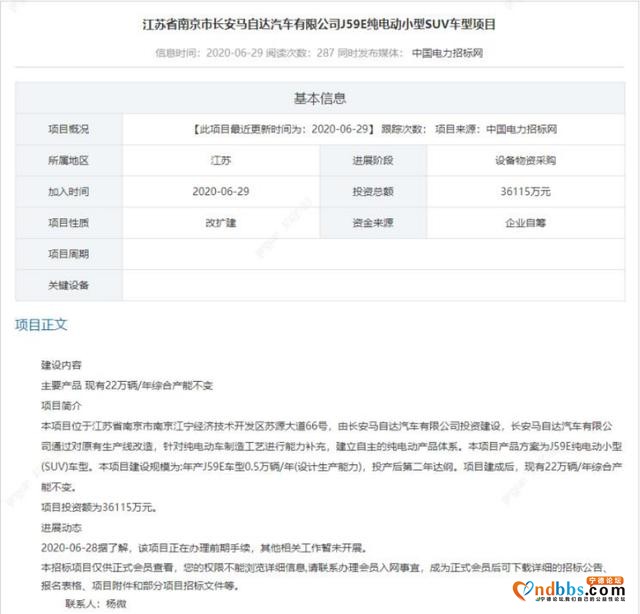Screen dimensions: 640x614
Task: Click the 联系人：杨微 contact line
Action: (96, 603)
